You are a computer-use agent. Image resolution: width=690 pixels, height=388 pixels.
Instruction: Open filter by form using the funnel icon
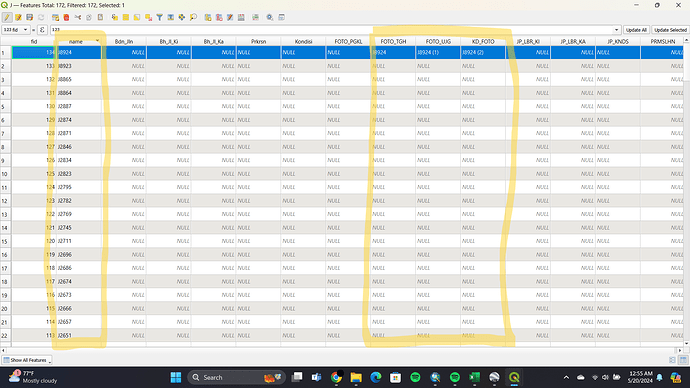click(x=159, y=18)
